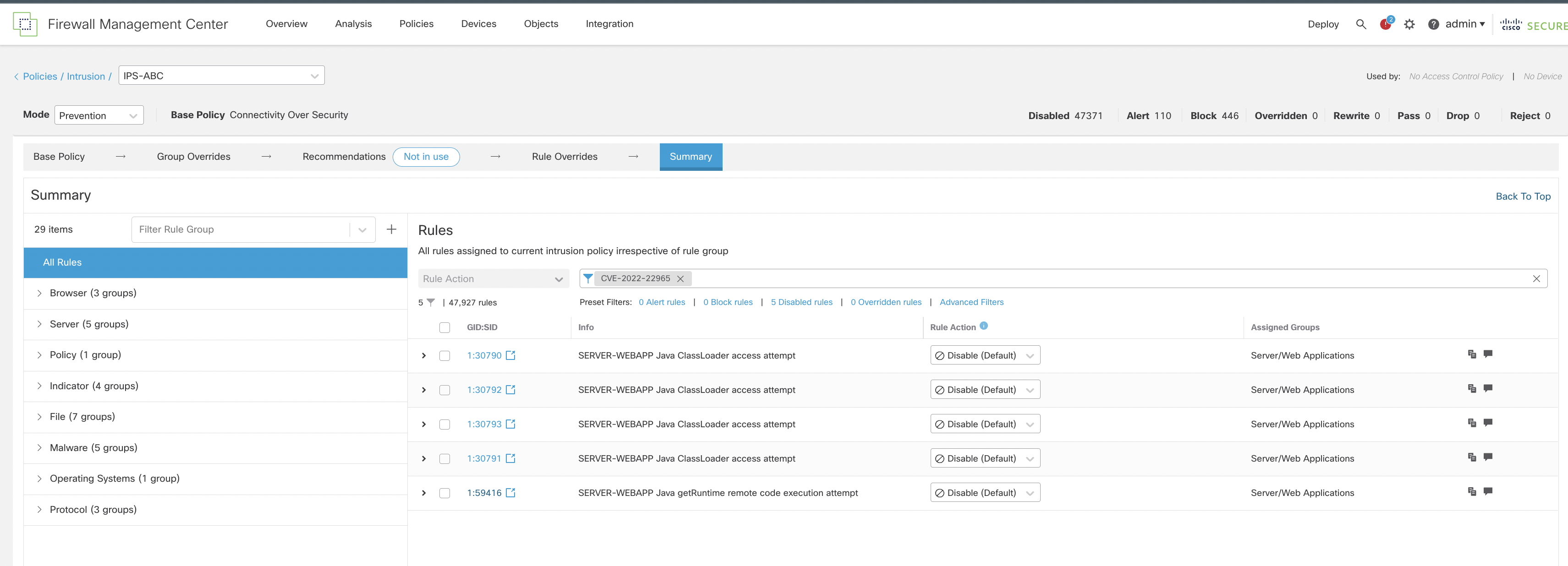Open the Policies menu
Viewport: 1568px width, 566px height.
coord(417,24)
